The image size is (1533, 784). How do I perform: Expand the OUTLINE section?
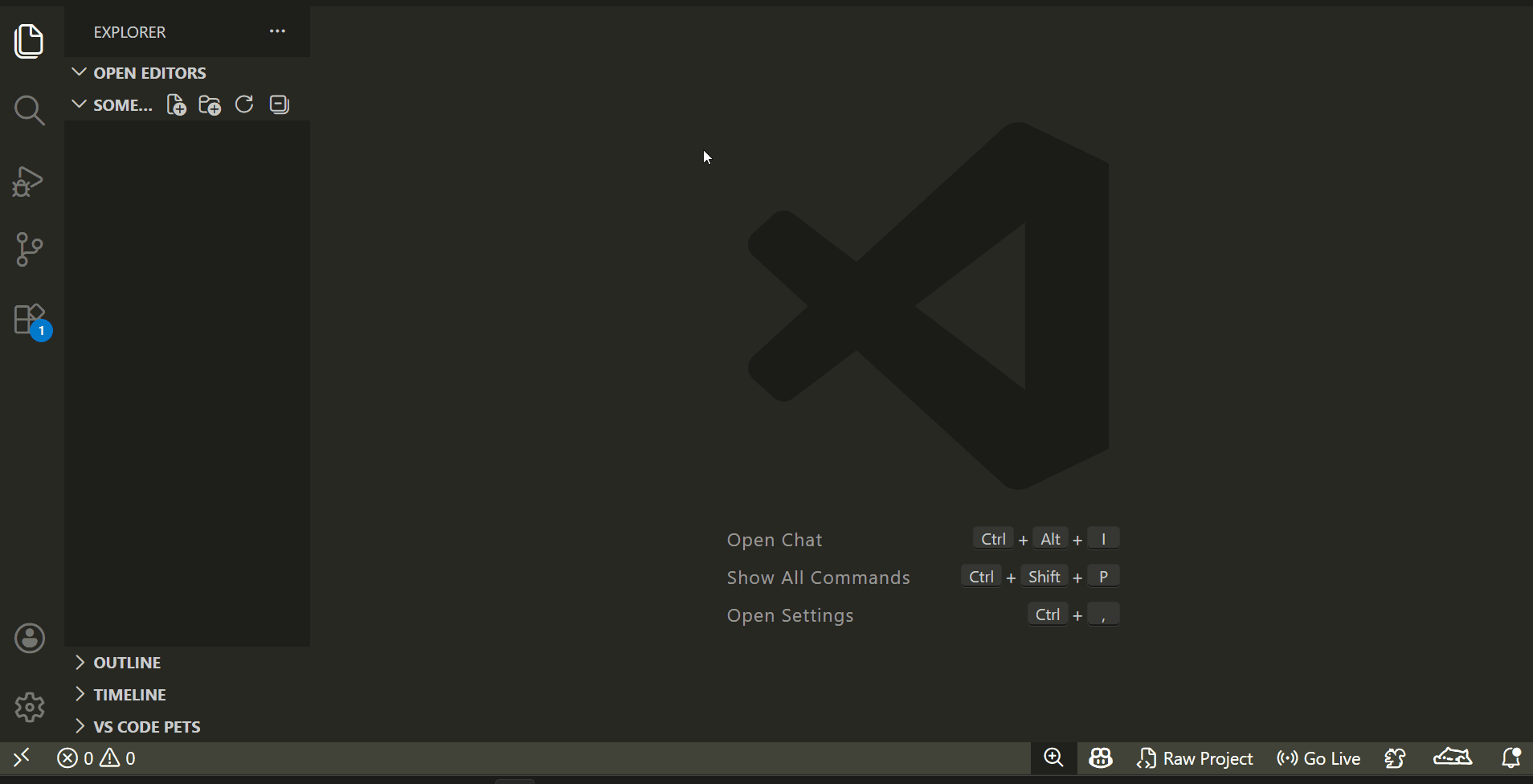click(186, 663)
